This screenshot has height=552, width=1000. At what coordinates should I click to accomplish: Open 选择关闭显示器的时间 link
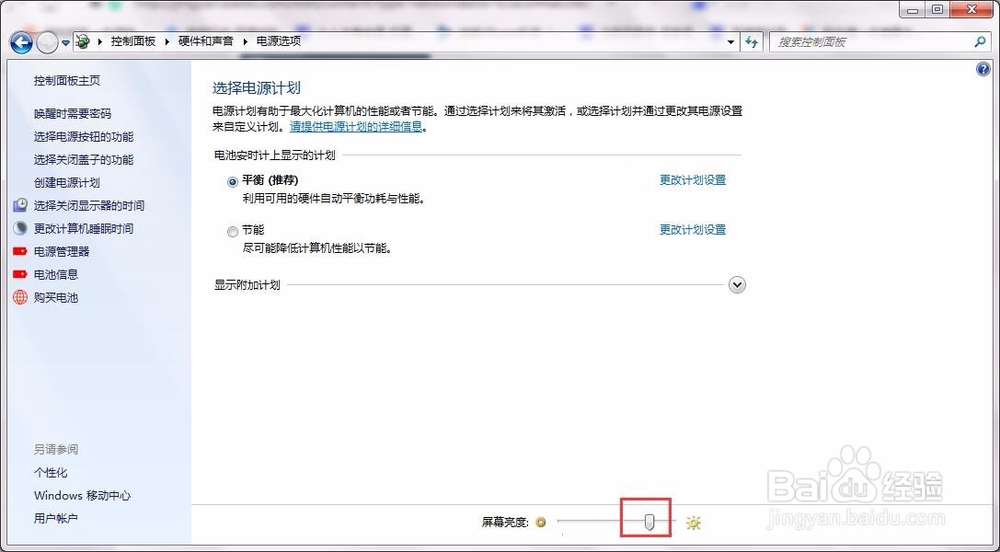[x=89, y=205]
